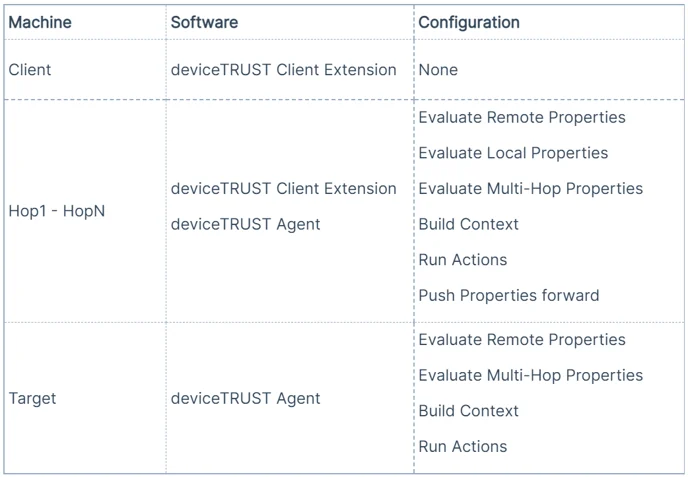Viewport: 688px width, 477px height.
Task: Click the Configuration column header
Action: pyautogui.click(x=469, y=22)
